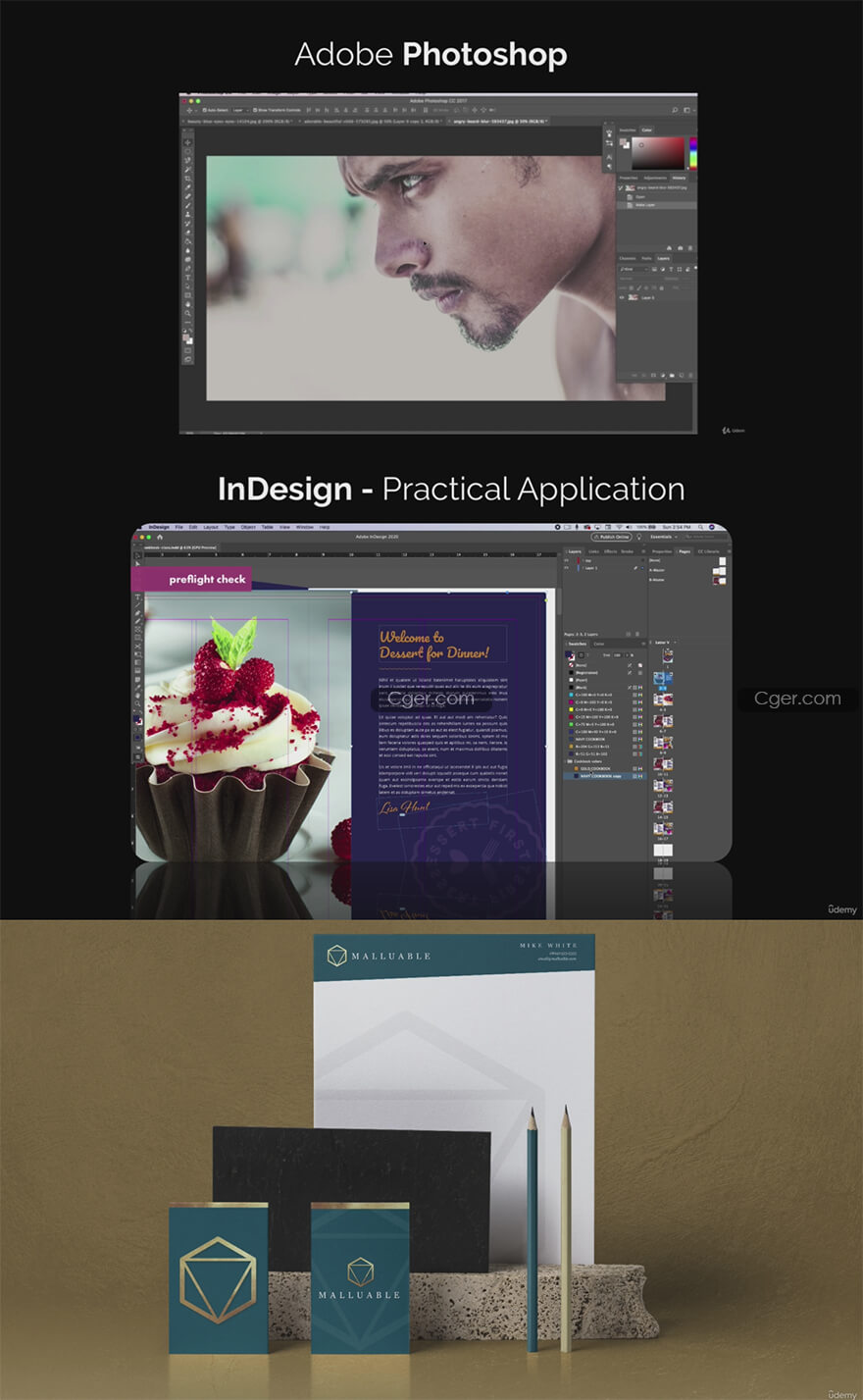Open the Essentials workspace dropdown
863x1400 pixels.
point(664,537)
